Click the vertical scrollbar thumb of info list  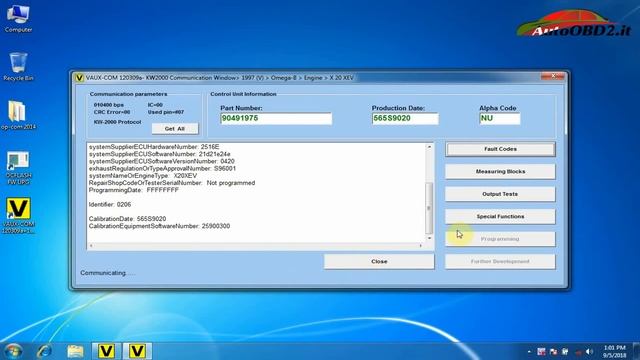pyautogui.click(x=429, y=208)
